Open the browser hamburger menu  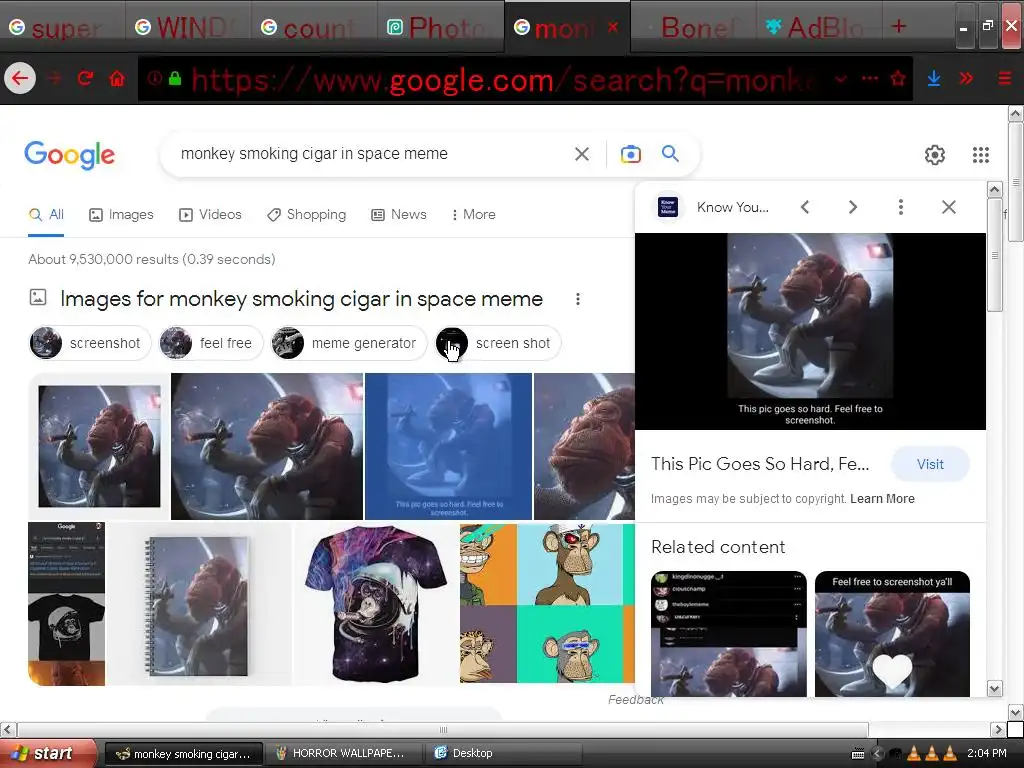[x=1005, y=78]
